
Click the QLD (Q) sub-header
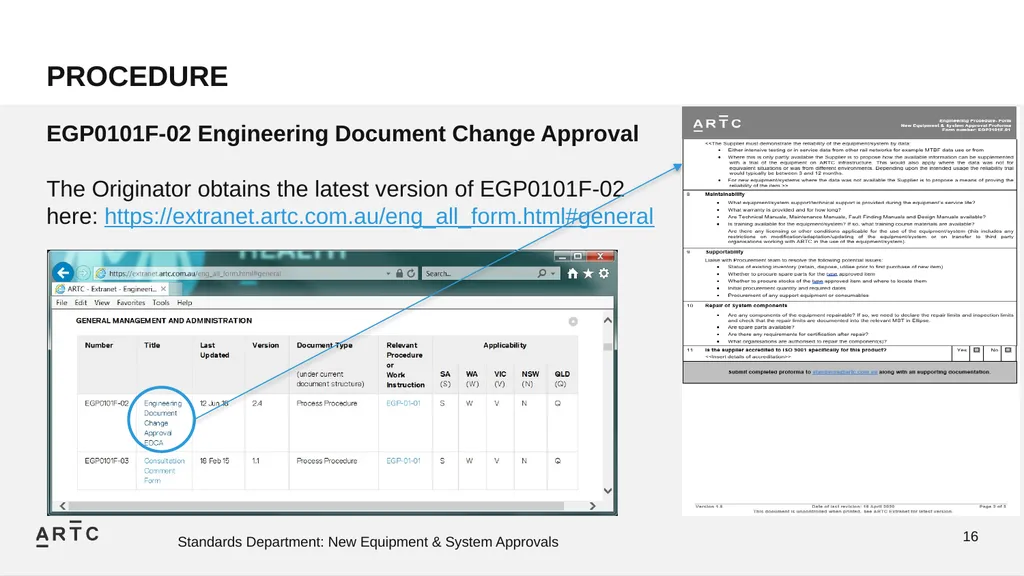[562, 379]
